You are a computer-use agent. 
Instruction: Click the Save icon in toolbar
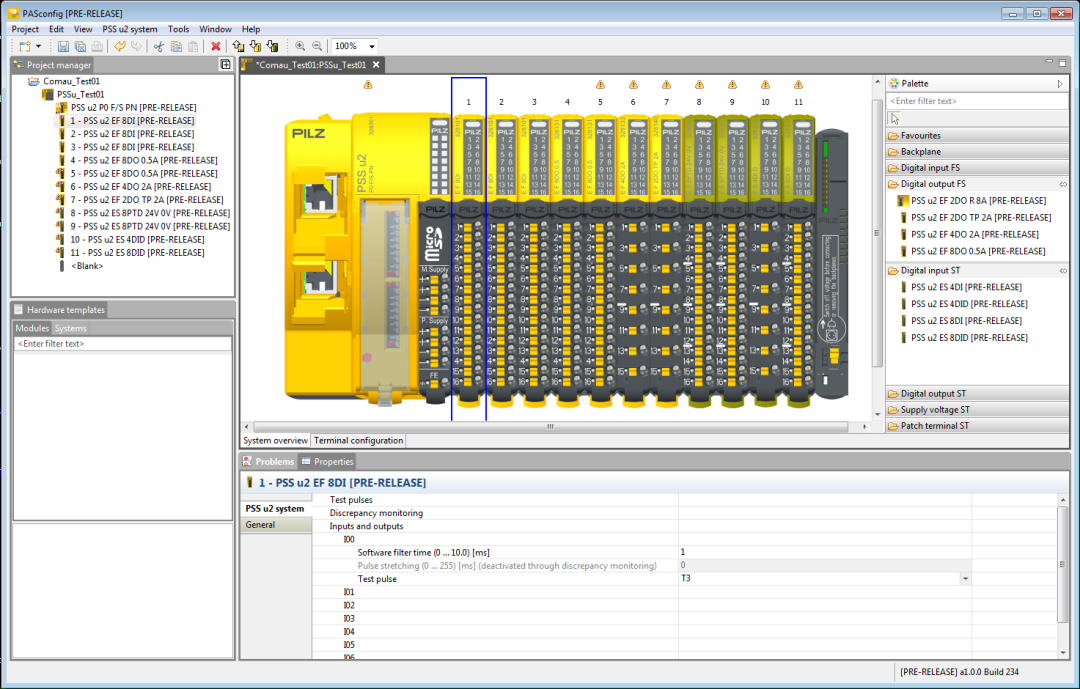click(63, 46)
